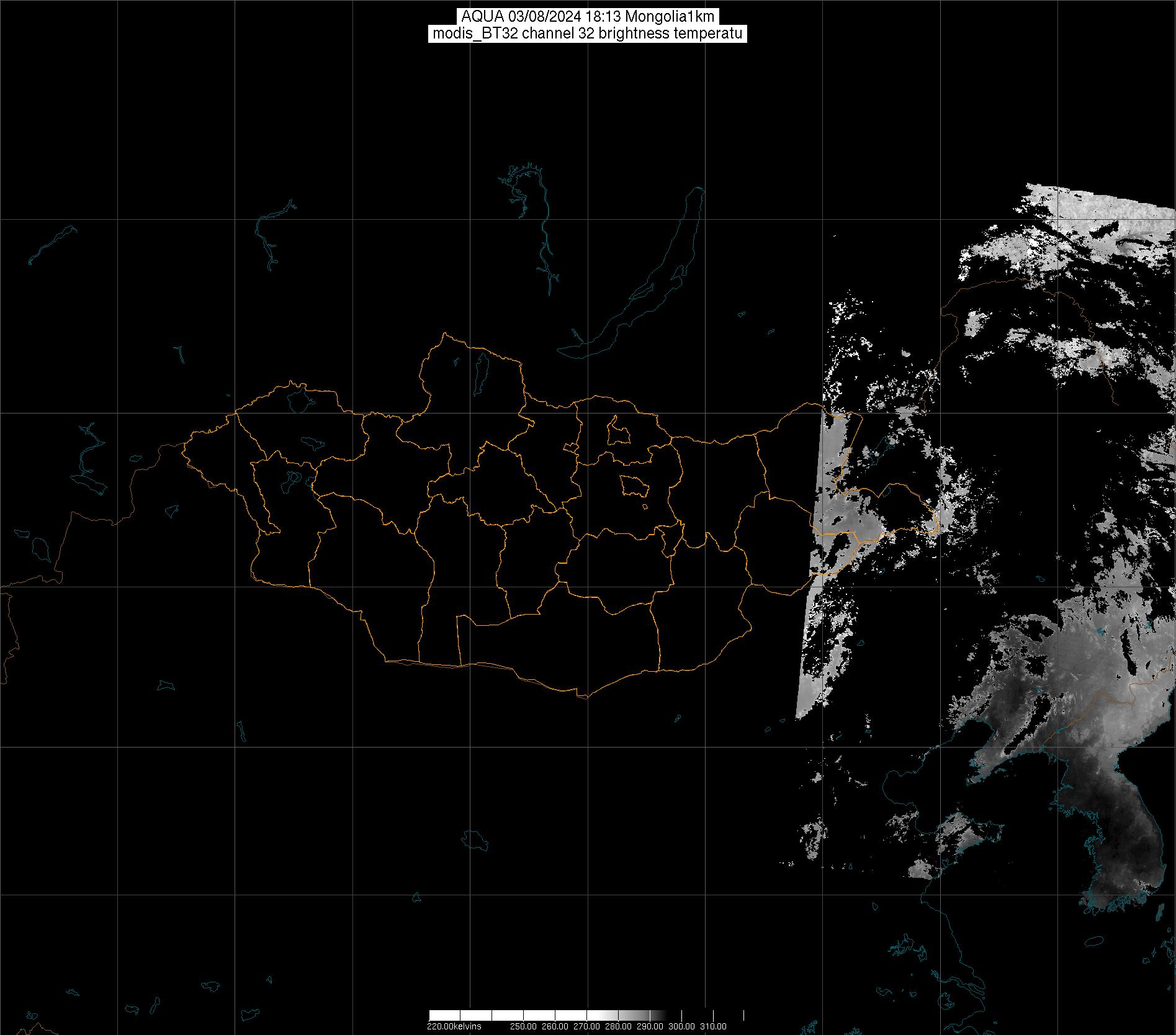Click the 280.00 brightness temperature label
Screen dimensions: 1176x1035
618,1026
